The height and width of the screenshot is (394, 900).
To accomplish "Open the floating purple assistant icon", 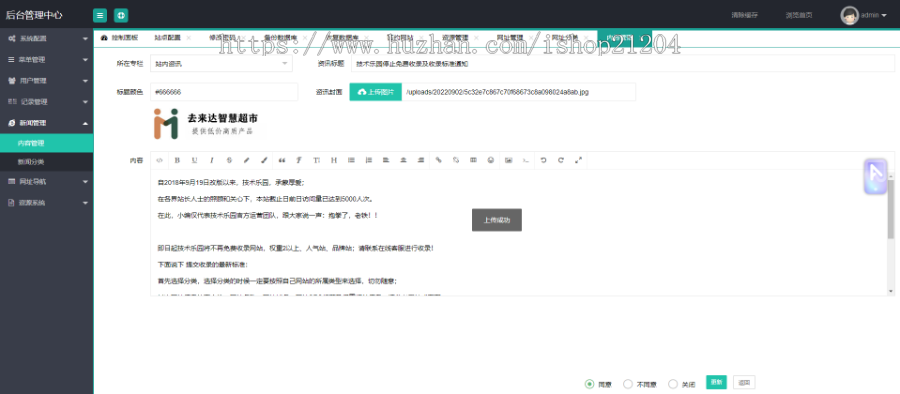I will (876, 176).
